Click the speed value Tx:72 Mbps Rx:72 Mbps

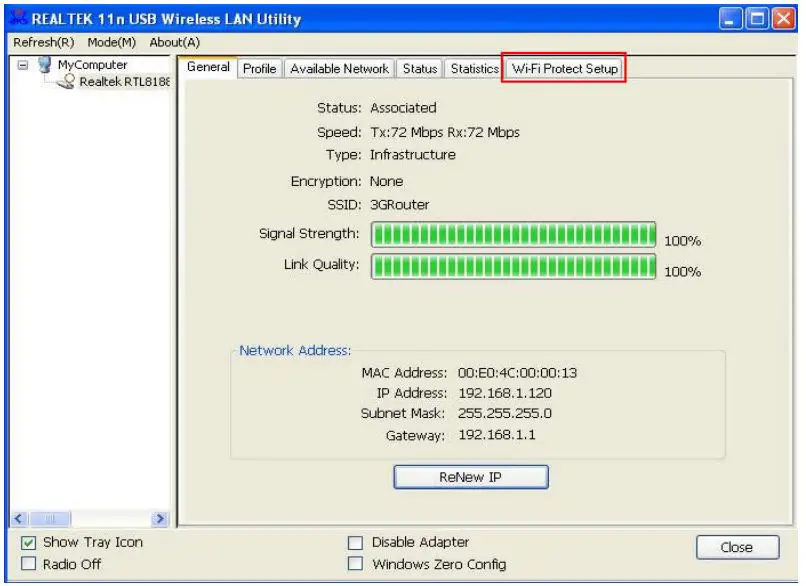click(x=445, y=133)
